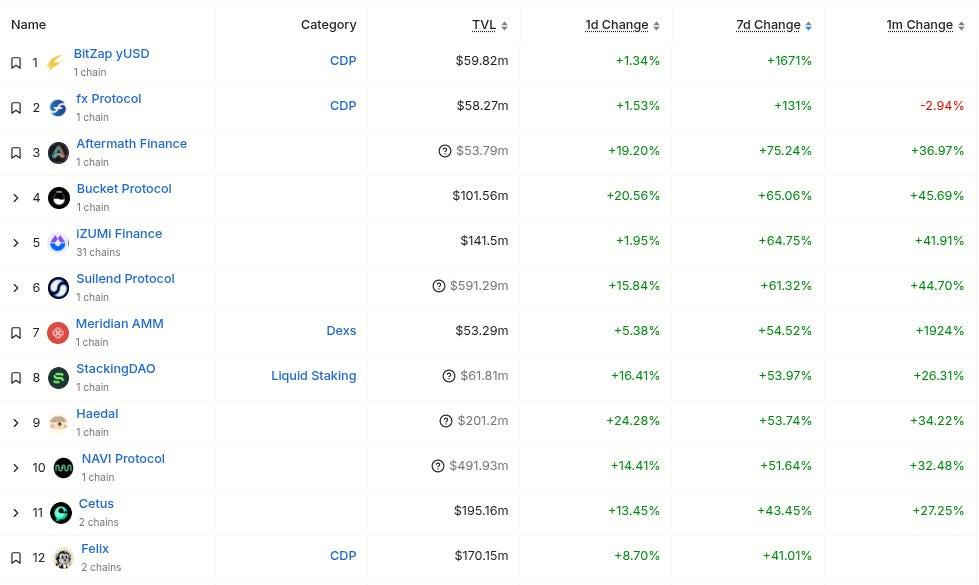This screenshot has width=979, height=585.
Task: Open the Haedal protocol link
Action: pyautogui.click(x=97, y=414)
